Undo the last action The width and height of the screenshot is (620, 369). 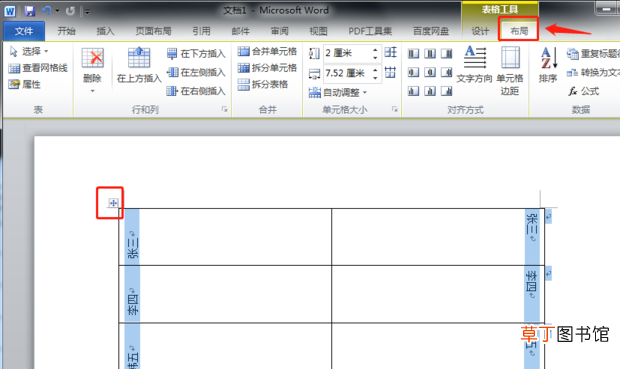(x=47, y=11)
